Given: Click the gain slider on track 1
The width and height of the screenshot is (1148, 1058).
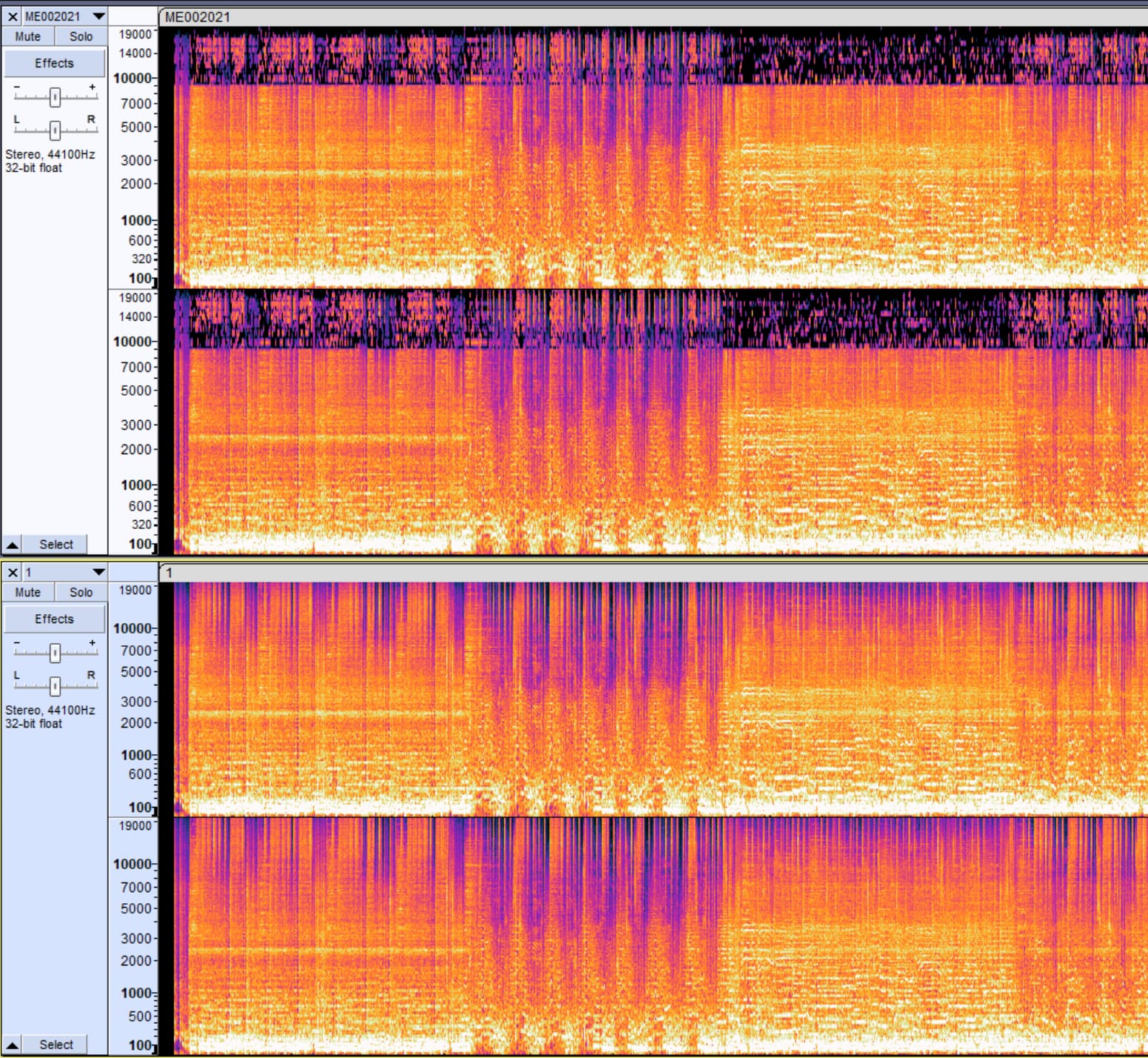Looking at the screenshot, I should [55, 653].
